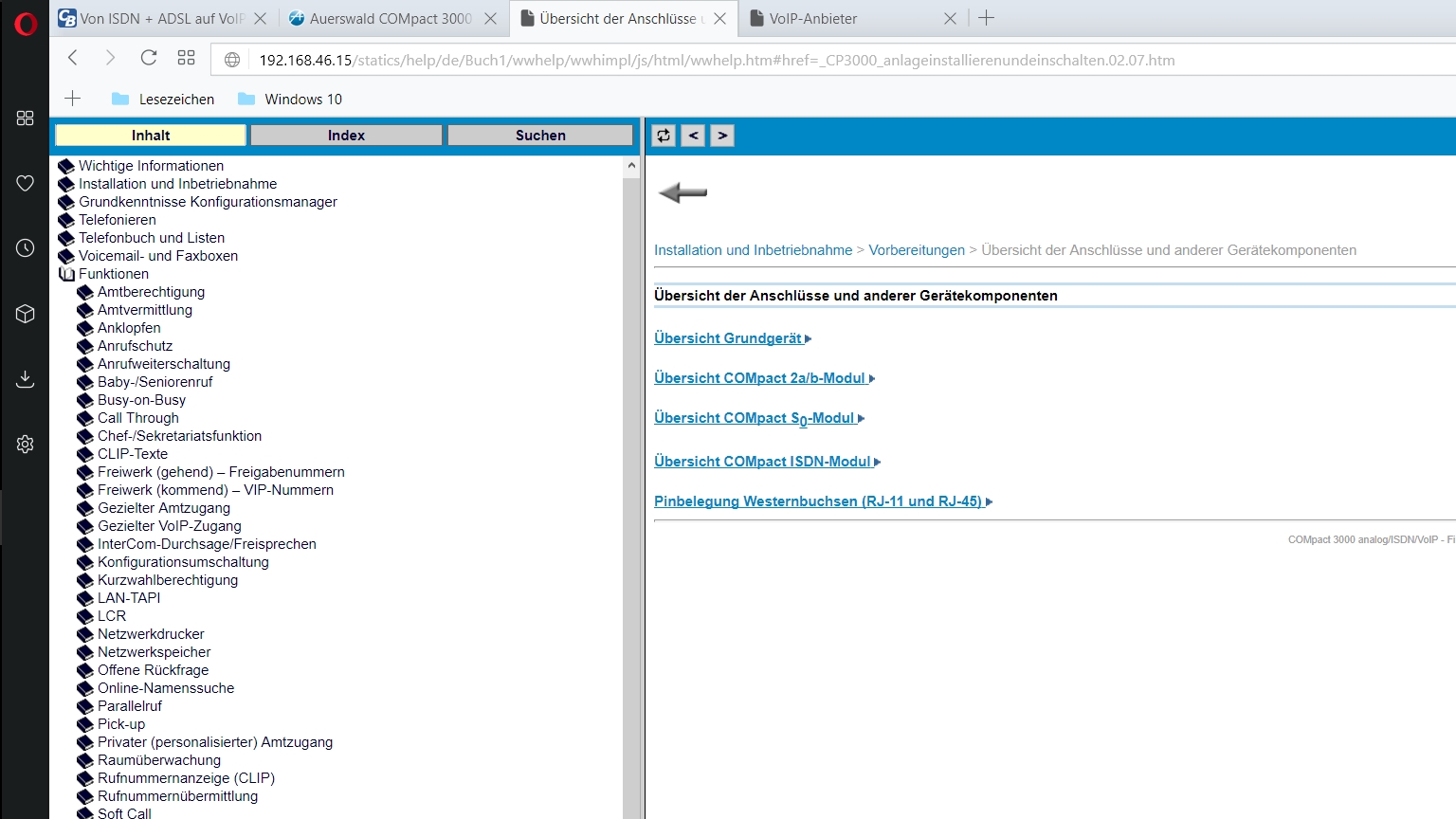Add bookmark with plus icon on bookmarks bar
The width and height of the screenshot is (1456, 819).
pyautogui.click(x=73, y=99)
